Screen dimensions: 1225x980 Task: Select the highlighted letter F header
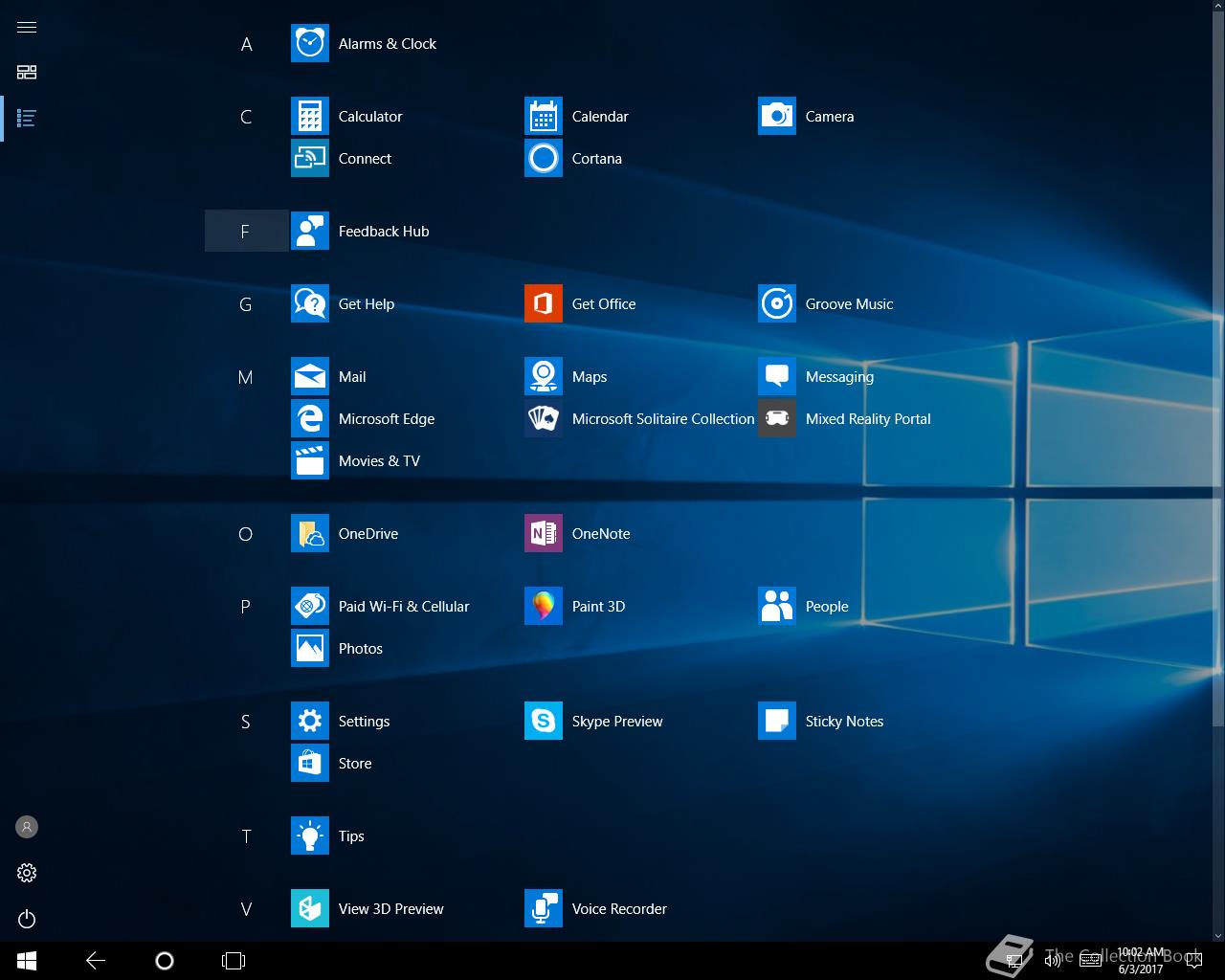(x=246, y=232)
